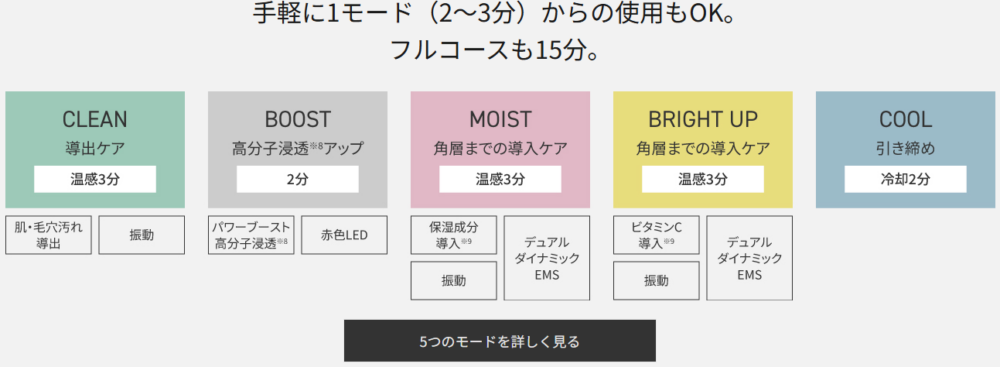The image size is (1000, 367).
Task: Click the 温感3分 label in BRIGHT UP card
Action: [703, 179]
